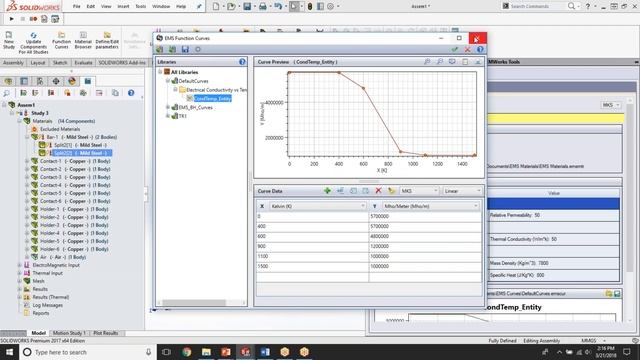Delete curve row with red X icon

coord(378,191)
